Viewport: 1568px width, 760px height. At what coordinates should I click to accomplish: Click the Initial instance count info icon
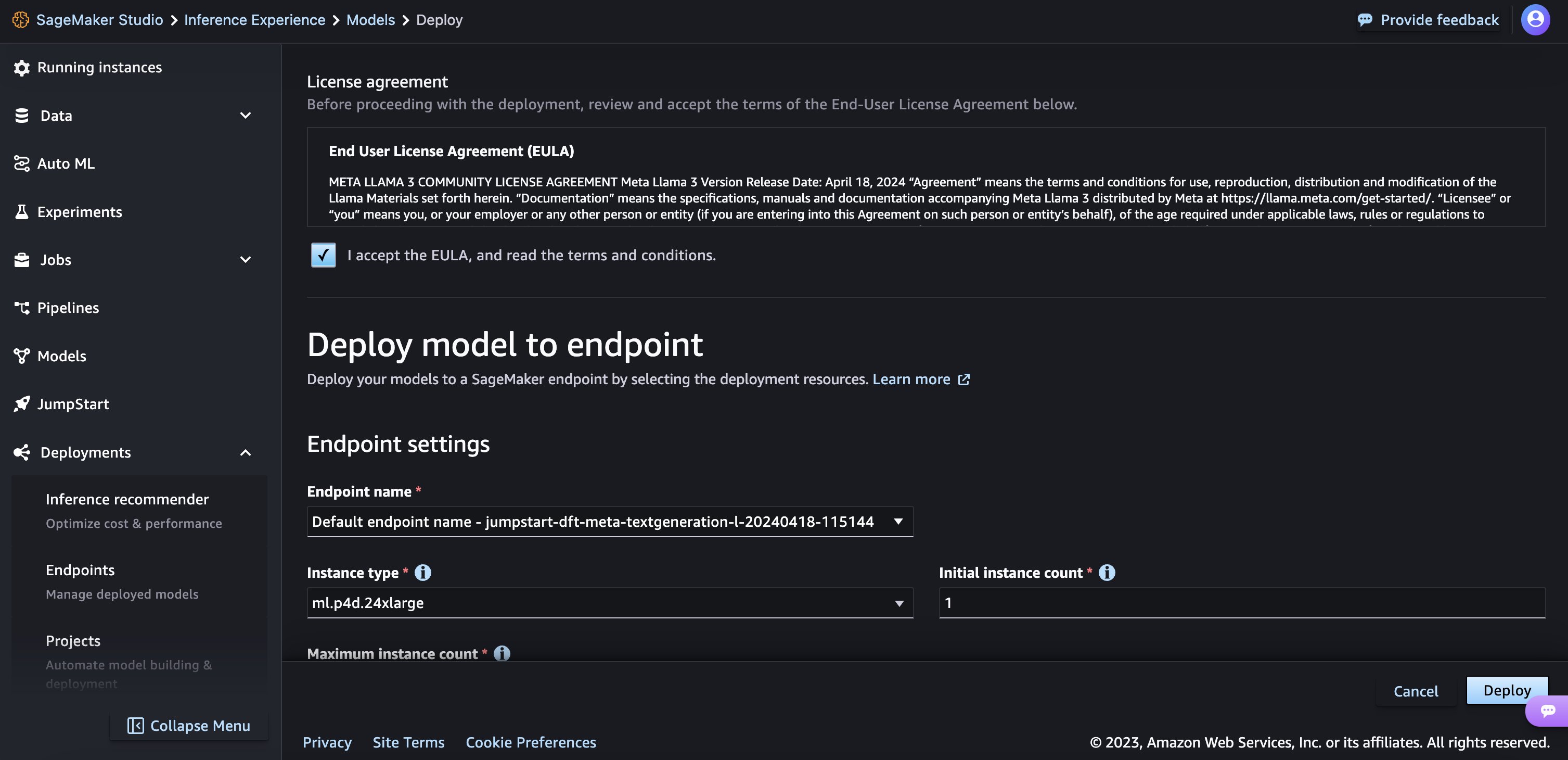1107,573
